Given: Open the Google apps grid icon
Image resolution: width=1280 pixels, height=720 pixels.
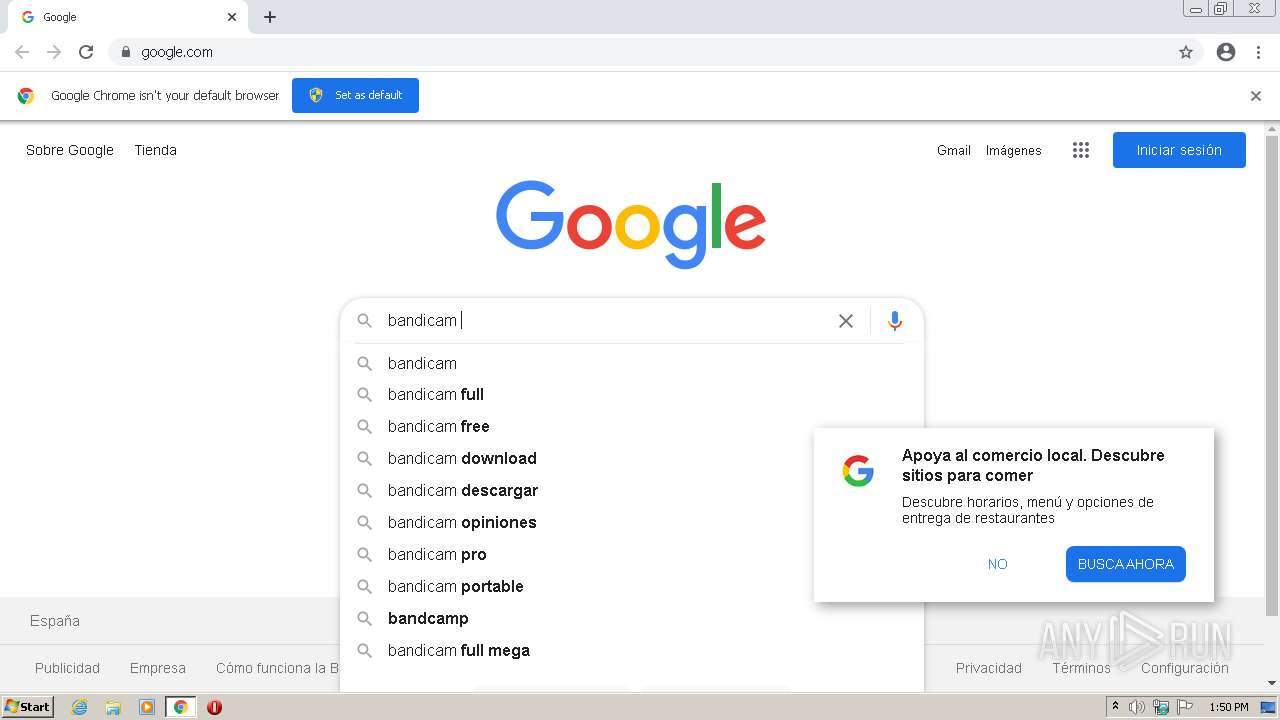Looking at the screenshot, I should click(1081, 150).
